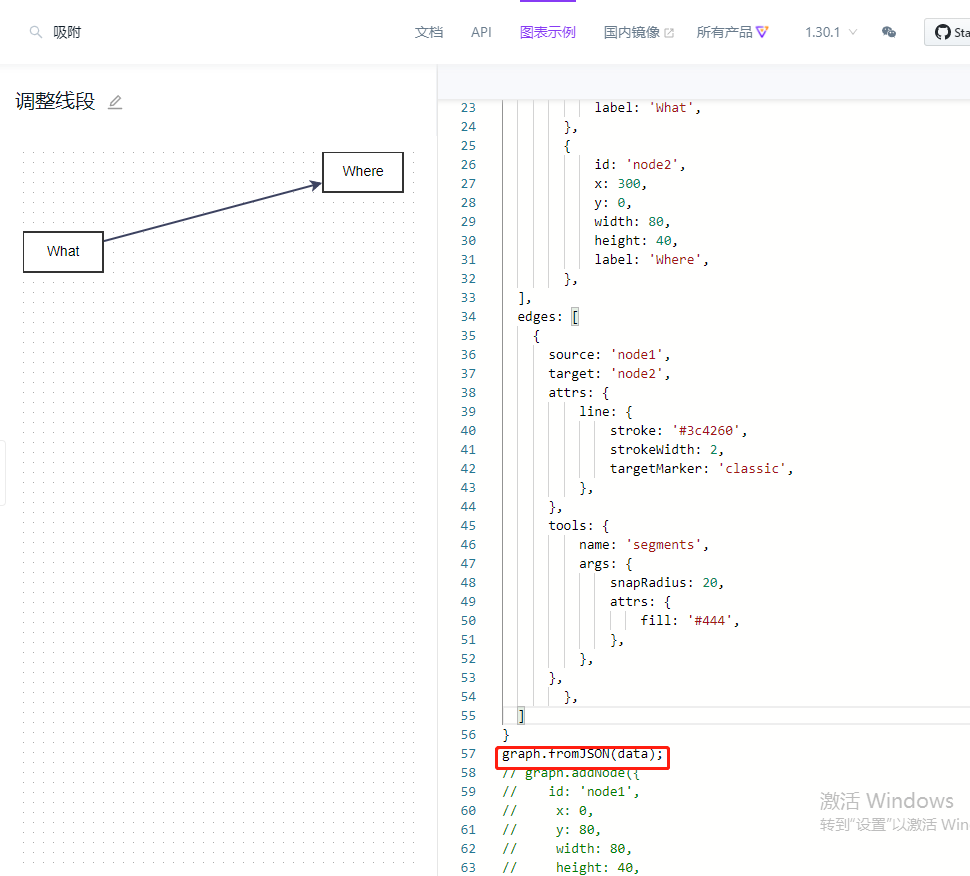The height and width of the screenshot is (876, 970).
Task: Click targetMarker: 'classic' code line
Action: pos(701,469)
